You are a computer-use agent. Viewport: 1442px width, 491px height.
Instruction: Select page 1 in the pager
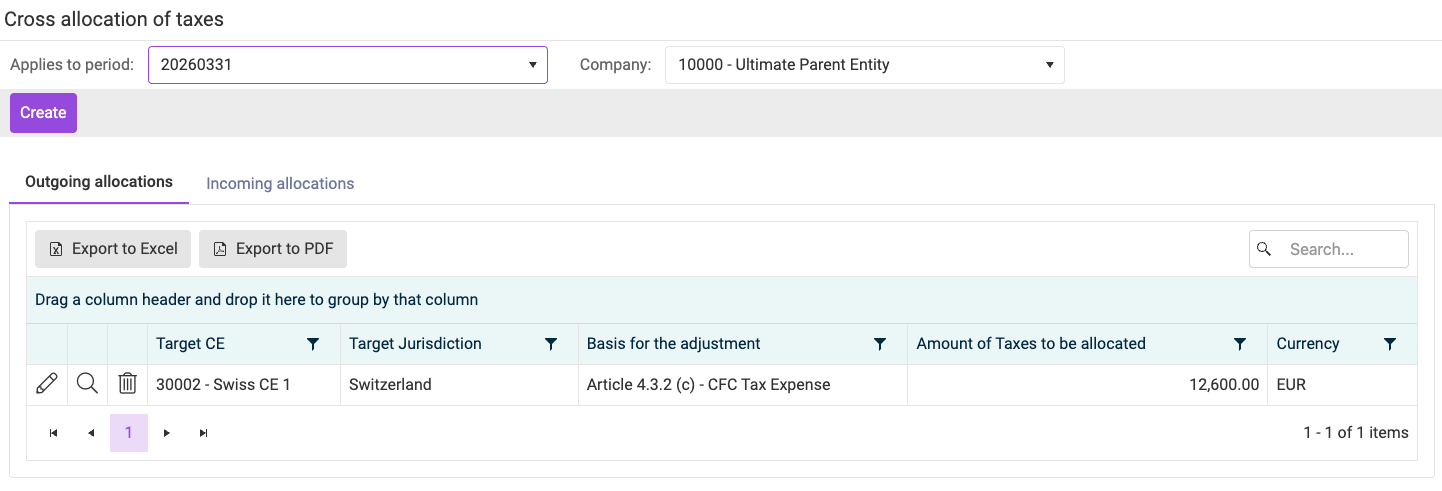129,433
